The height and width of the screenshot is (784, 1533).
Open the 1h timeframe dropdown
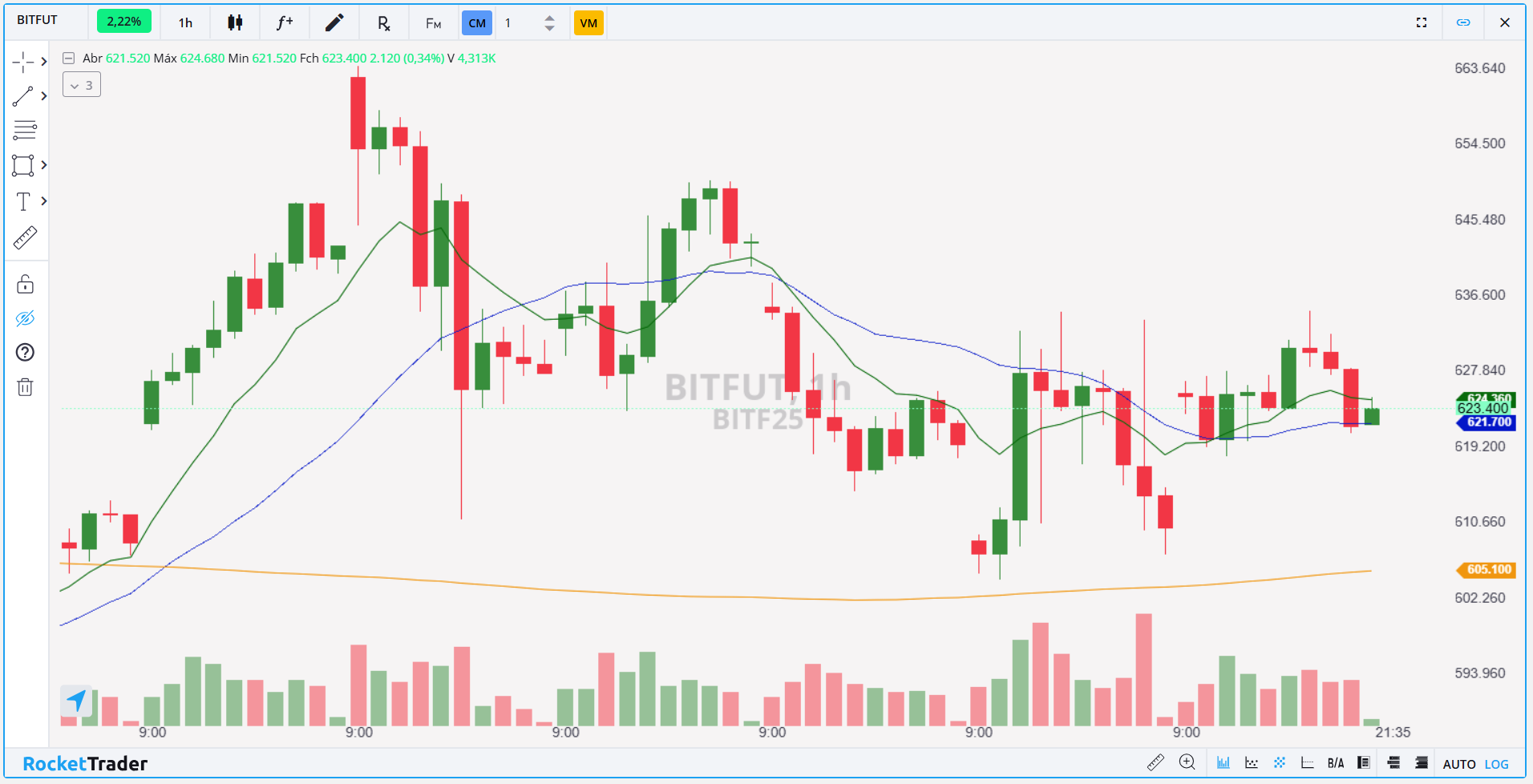click(x=185, y=22)
